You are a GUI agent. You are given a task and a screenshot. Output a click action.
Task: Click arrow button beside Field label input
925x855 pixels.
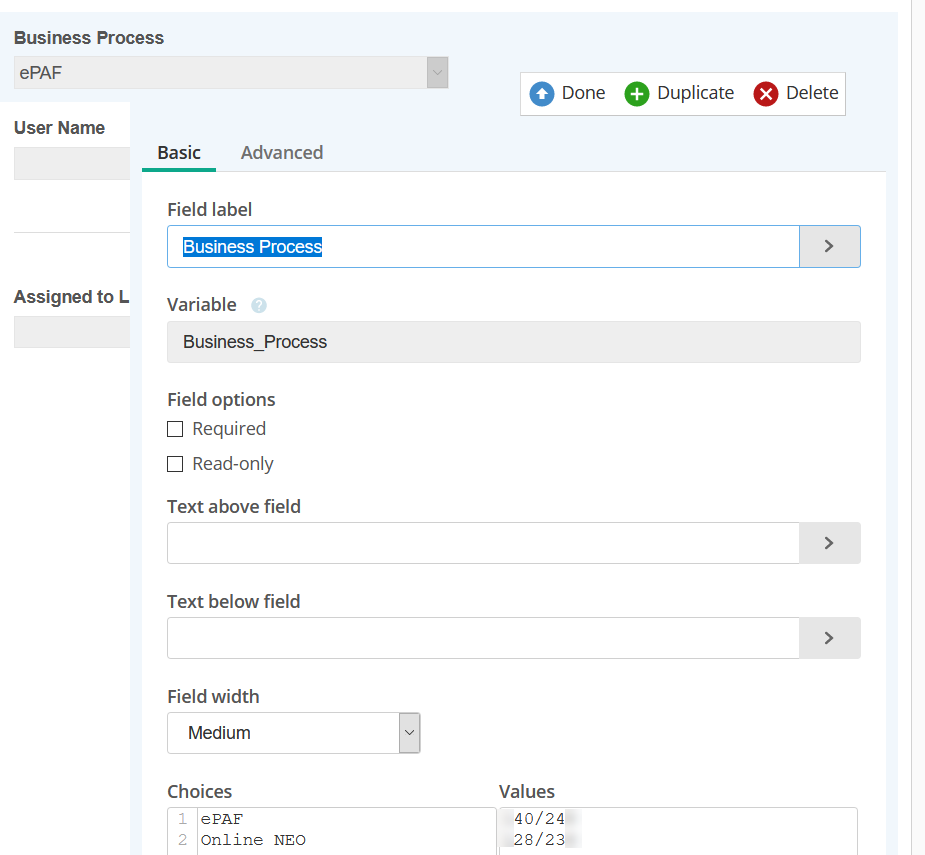pos(829,247)
